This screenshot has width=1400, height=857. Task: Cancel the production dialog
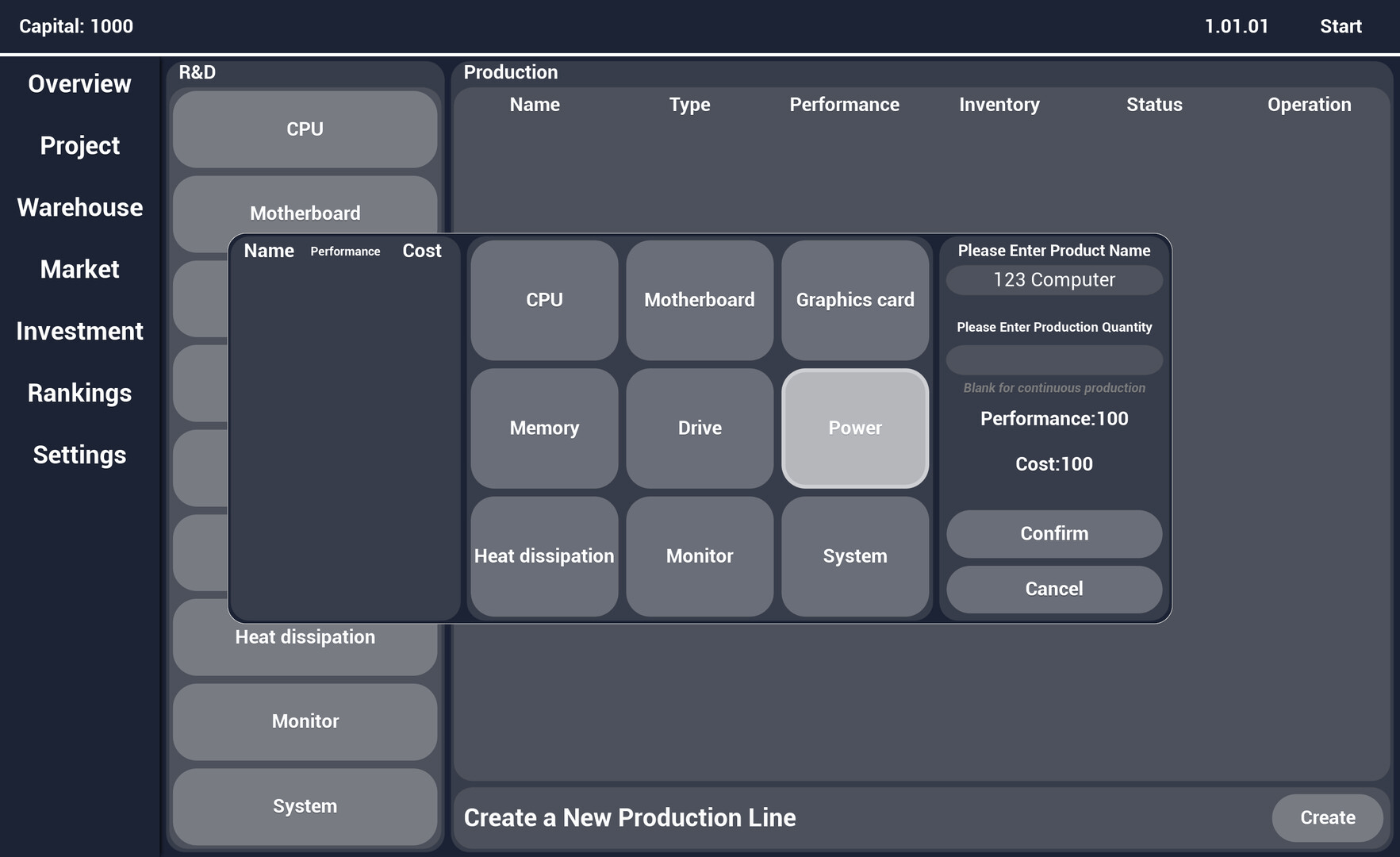1054,589
